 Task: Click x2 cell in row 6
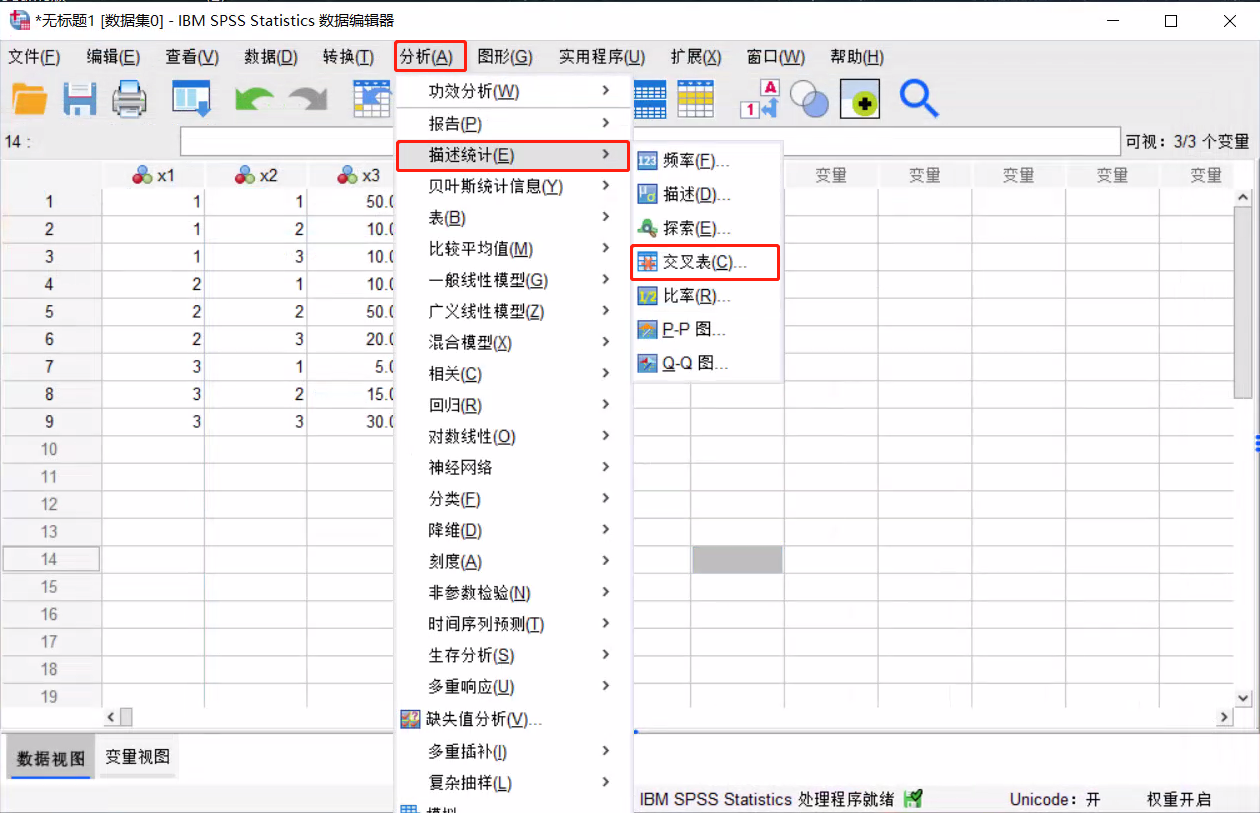click(256, 339)
